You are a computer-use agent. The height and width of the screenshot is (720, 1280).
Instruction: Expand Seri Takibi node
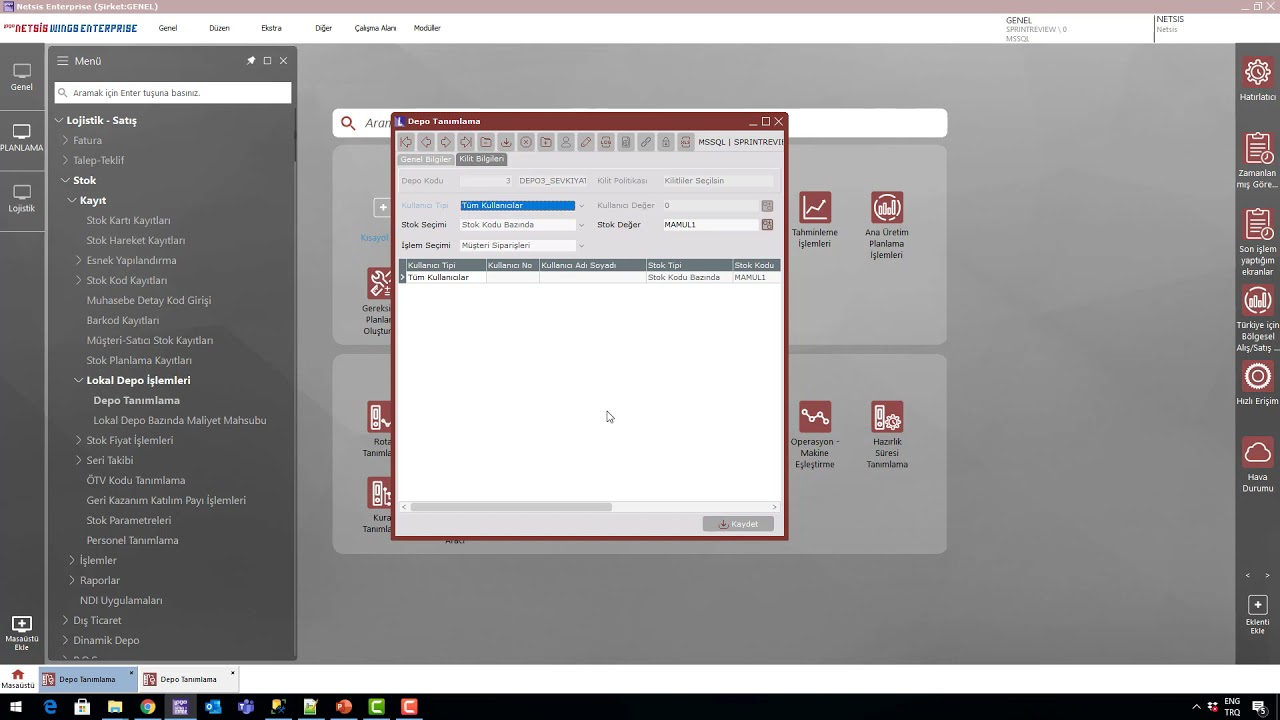[x=79, y=460]
